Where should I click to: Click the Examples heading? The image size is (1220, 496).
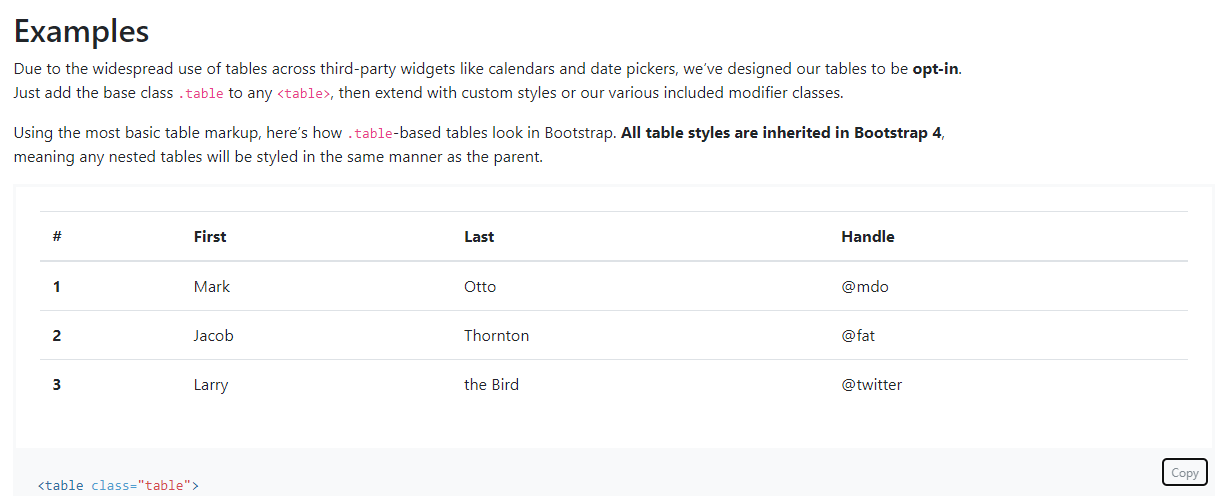click(81, 30)
